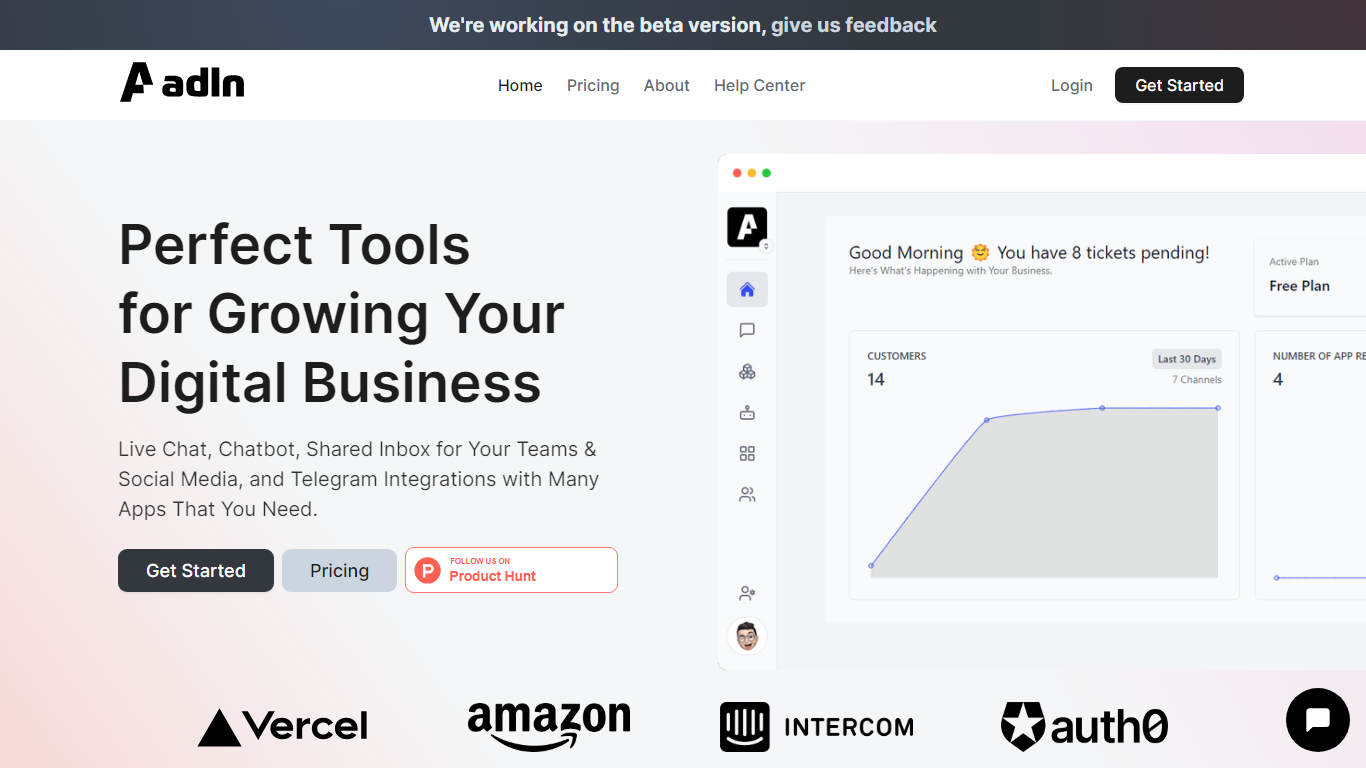Open the team members people icon
The height and width of the screenshot is (768, 1366).
[x=747, y=495]
